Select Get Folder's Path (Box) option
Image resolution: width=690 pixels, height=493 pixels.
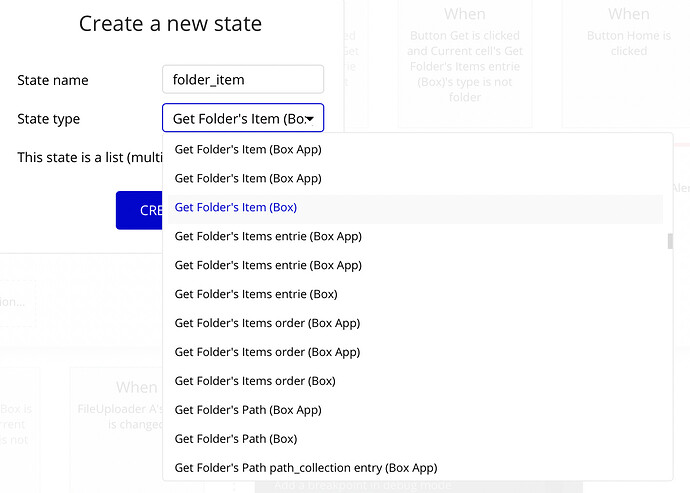[415, 439]
